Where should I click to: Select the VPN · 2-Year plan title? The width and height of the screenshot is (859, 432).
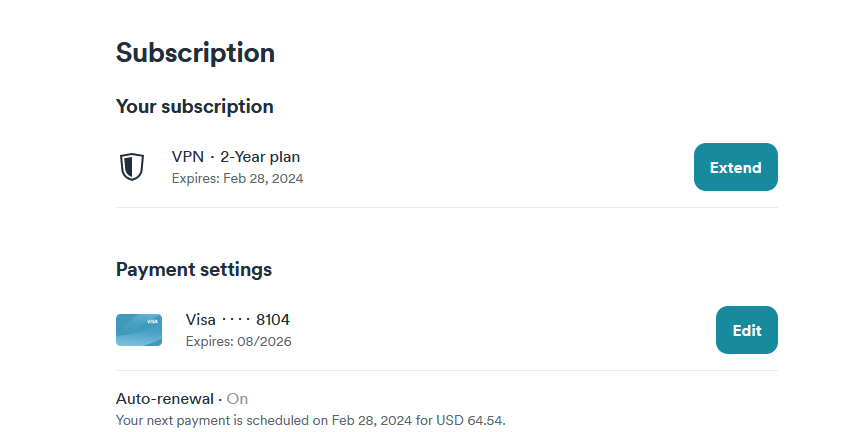coord(236,157)
